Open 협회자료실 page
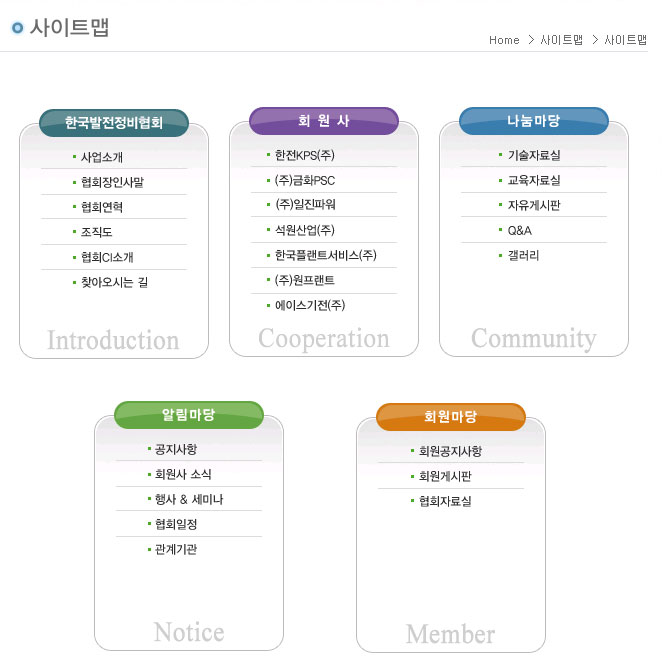Viewport: 663px width, 667px height. (445, 501)
